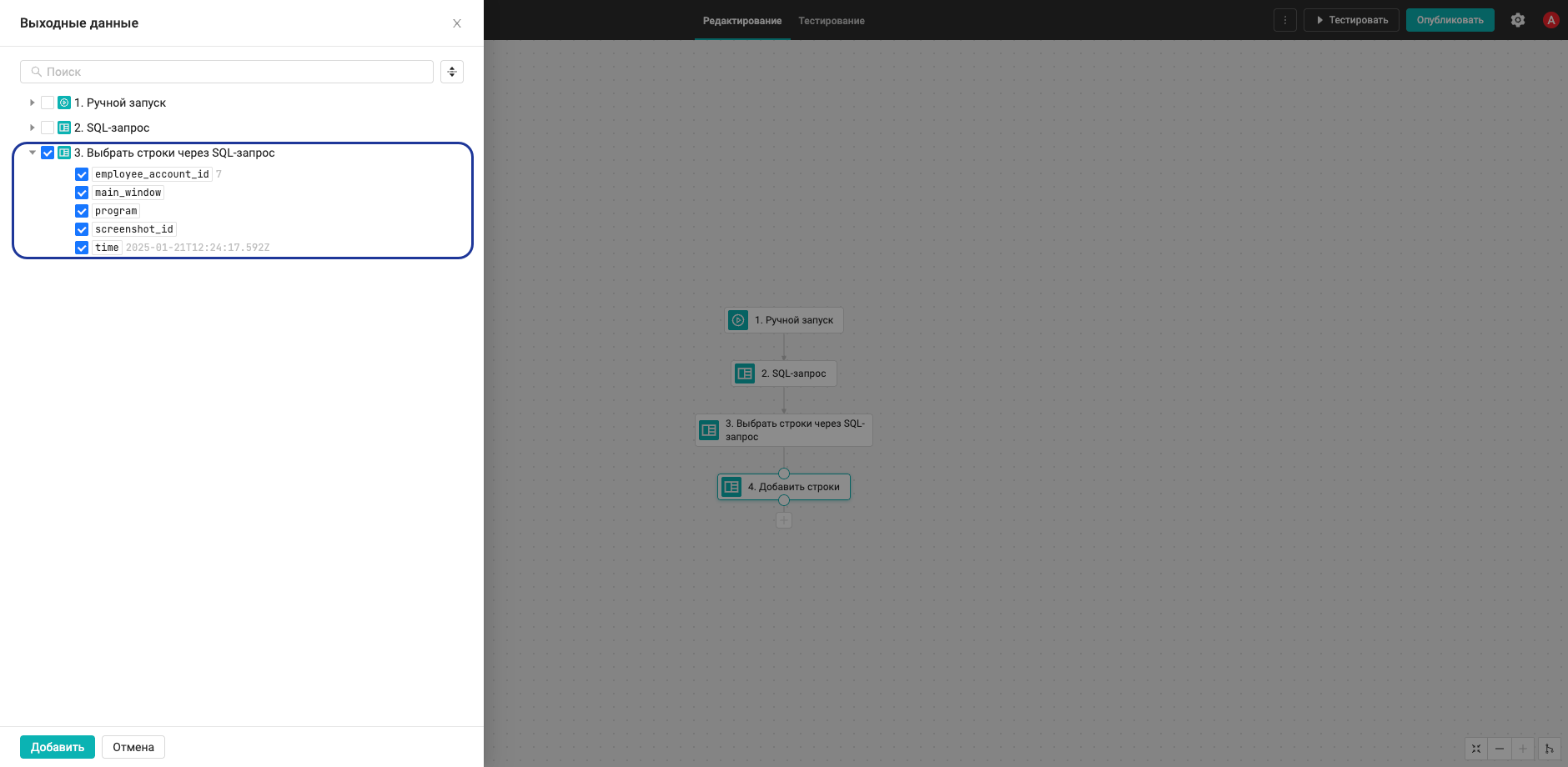1568x767 pixels.
Task: Click the 'Поиск' search field
Action: pos(227,72)
